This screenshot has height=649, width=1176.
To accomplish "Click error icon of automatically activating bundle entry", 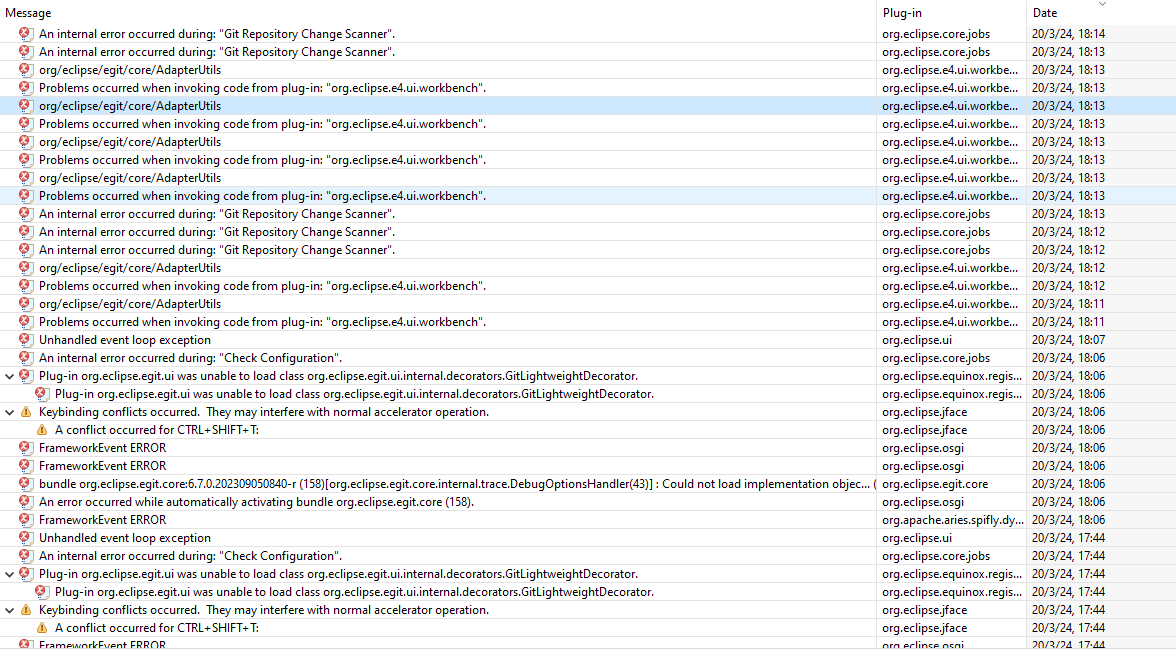I will (x=26, y=502).
